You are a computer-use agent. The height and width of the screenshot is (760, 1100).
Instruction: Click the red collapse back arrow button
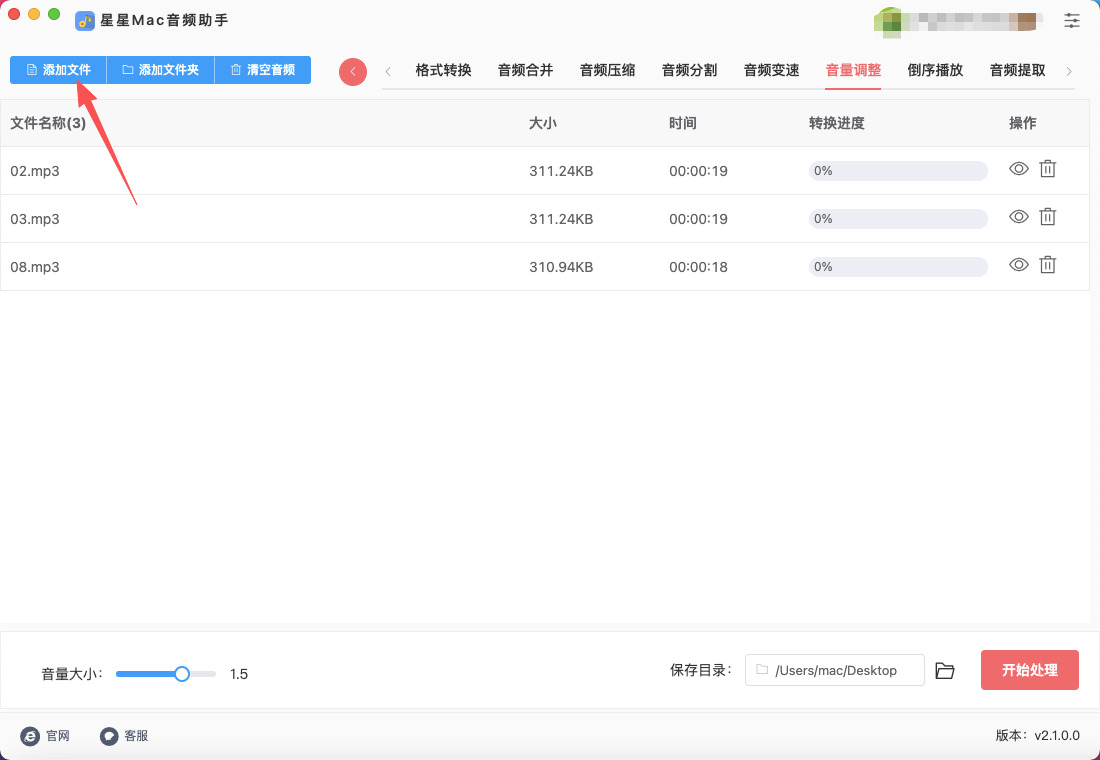(353, 71)
